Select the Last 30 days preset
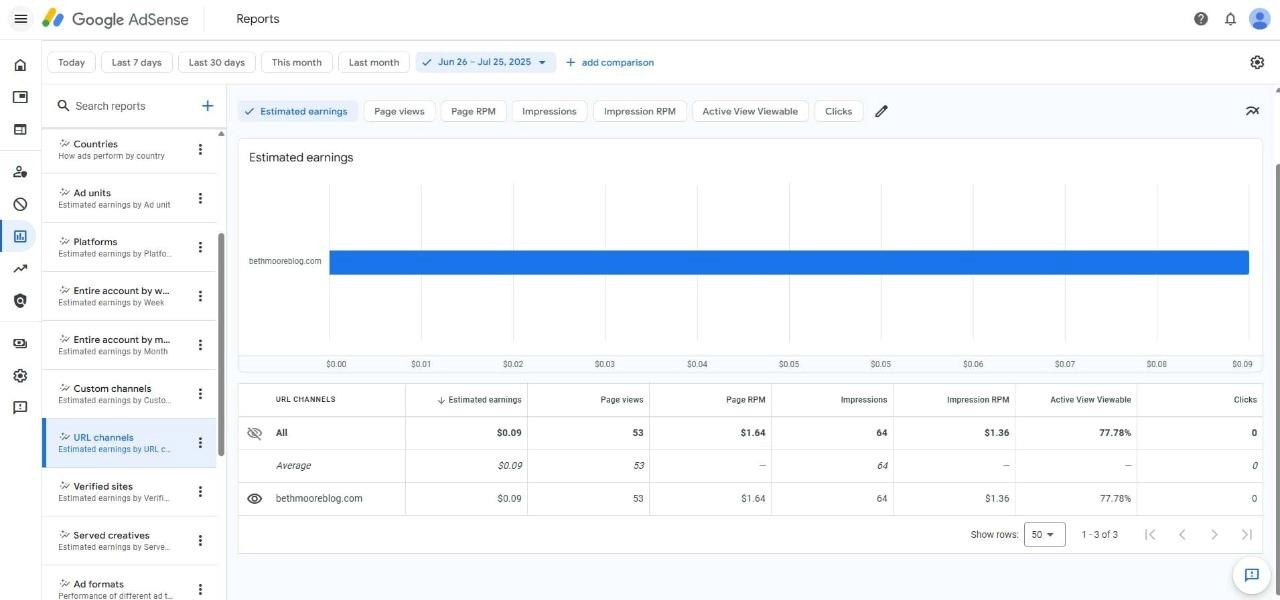 coord(217,62)
